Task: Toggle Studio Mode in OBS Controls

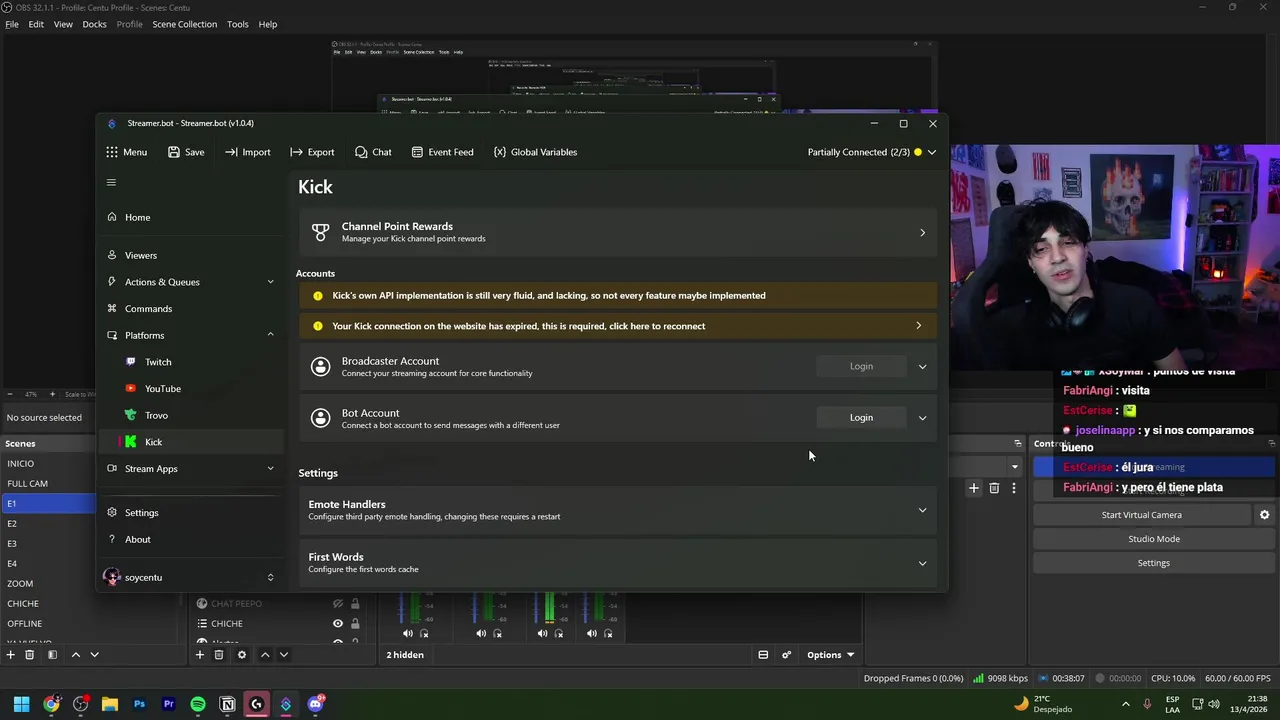Action: (1154, 539)
